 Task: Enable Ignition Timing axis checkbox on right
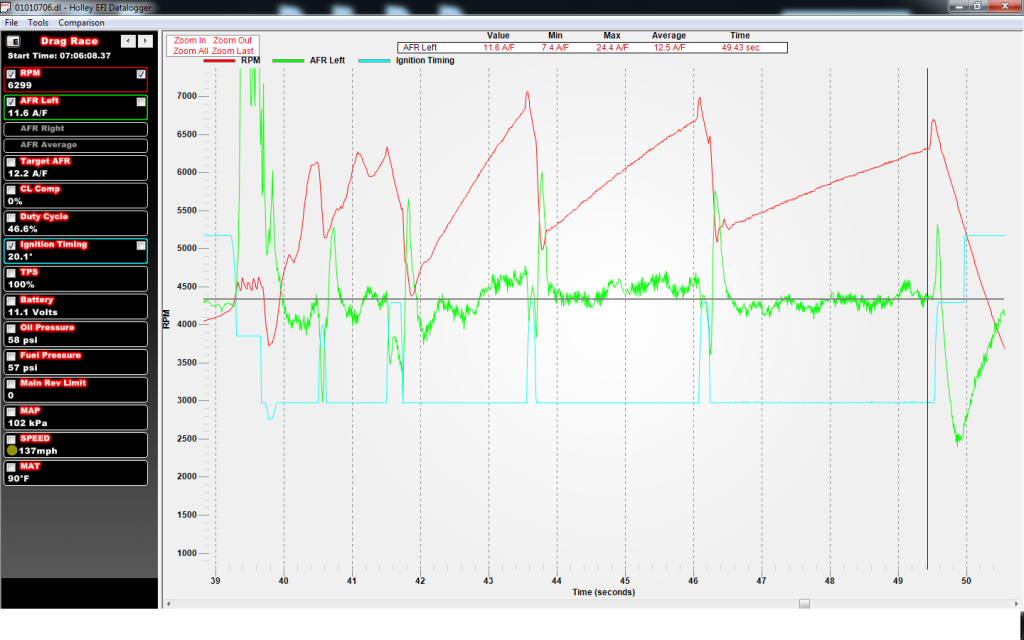coord(140,245)
